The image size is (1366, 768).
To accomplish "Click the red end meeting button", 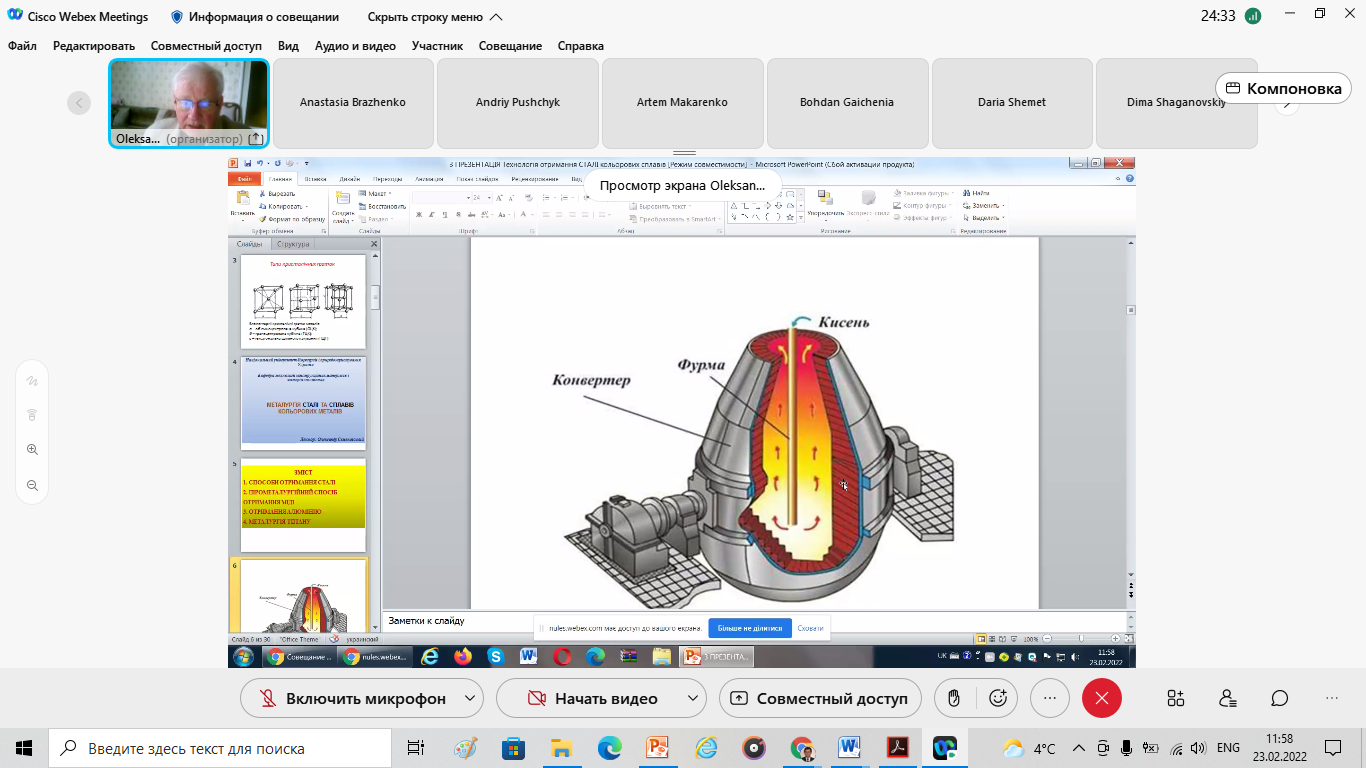I will [1102, 698].
